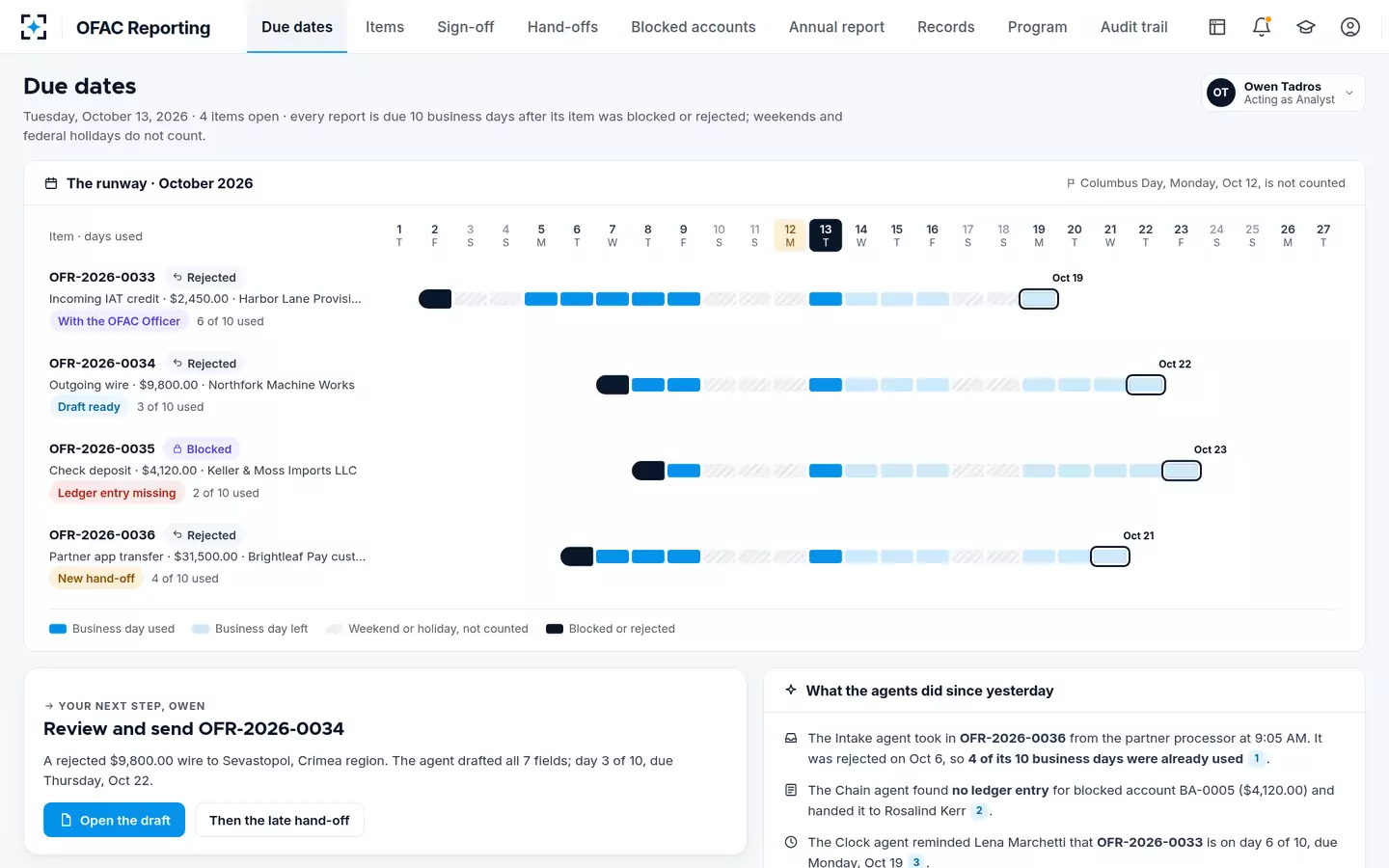Open the user account icon
1389x868 pixels.
[x=1350, y=27]
